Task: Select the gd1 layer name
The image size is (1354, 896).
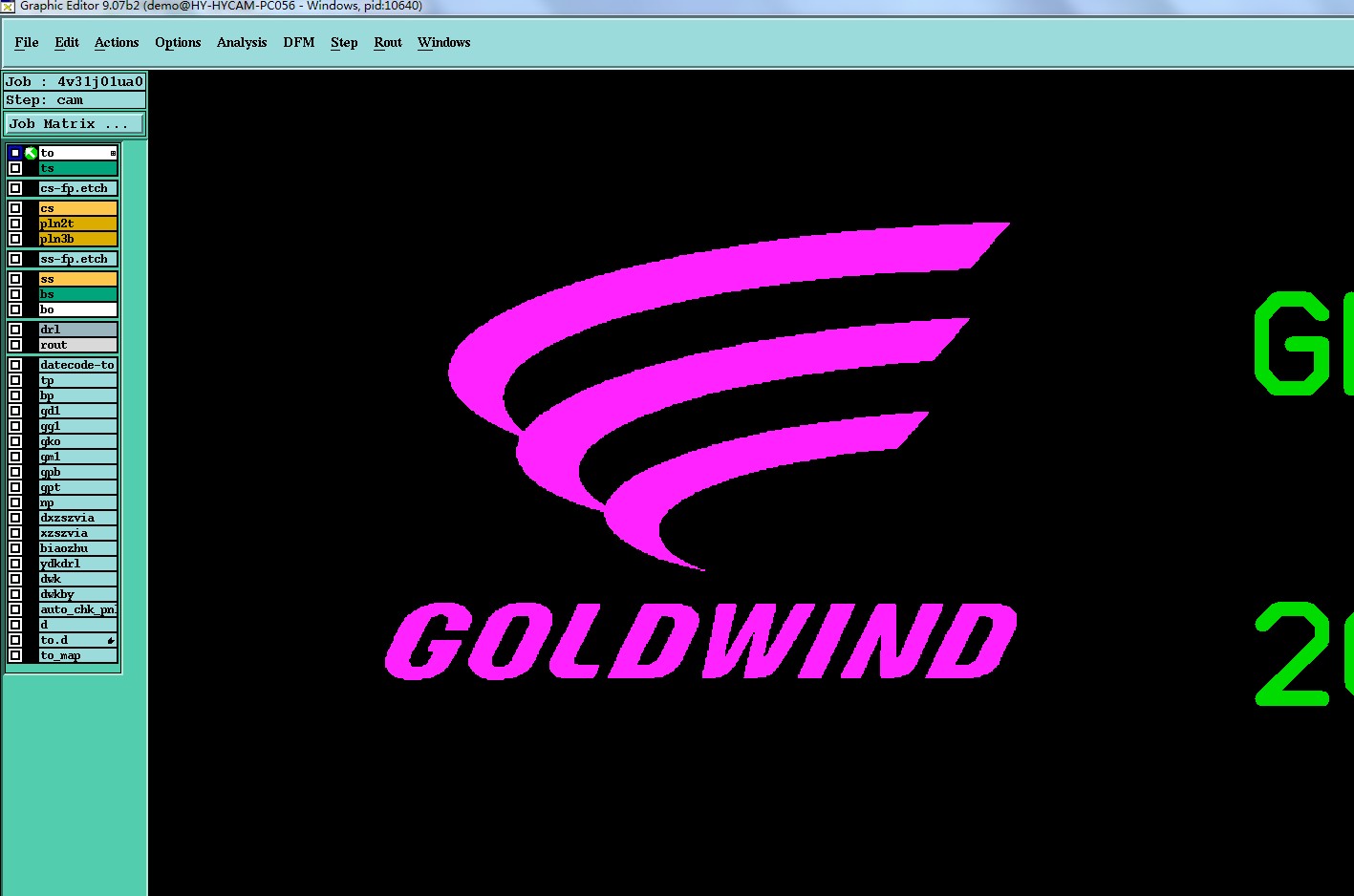Action: [x=78, y=411]
